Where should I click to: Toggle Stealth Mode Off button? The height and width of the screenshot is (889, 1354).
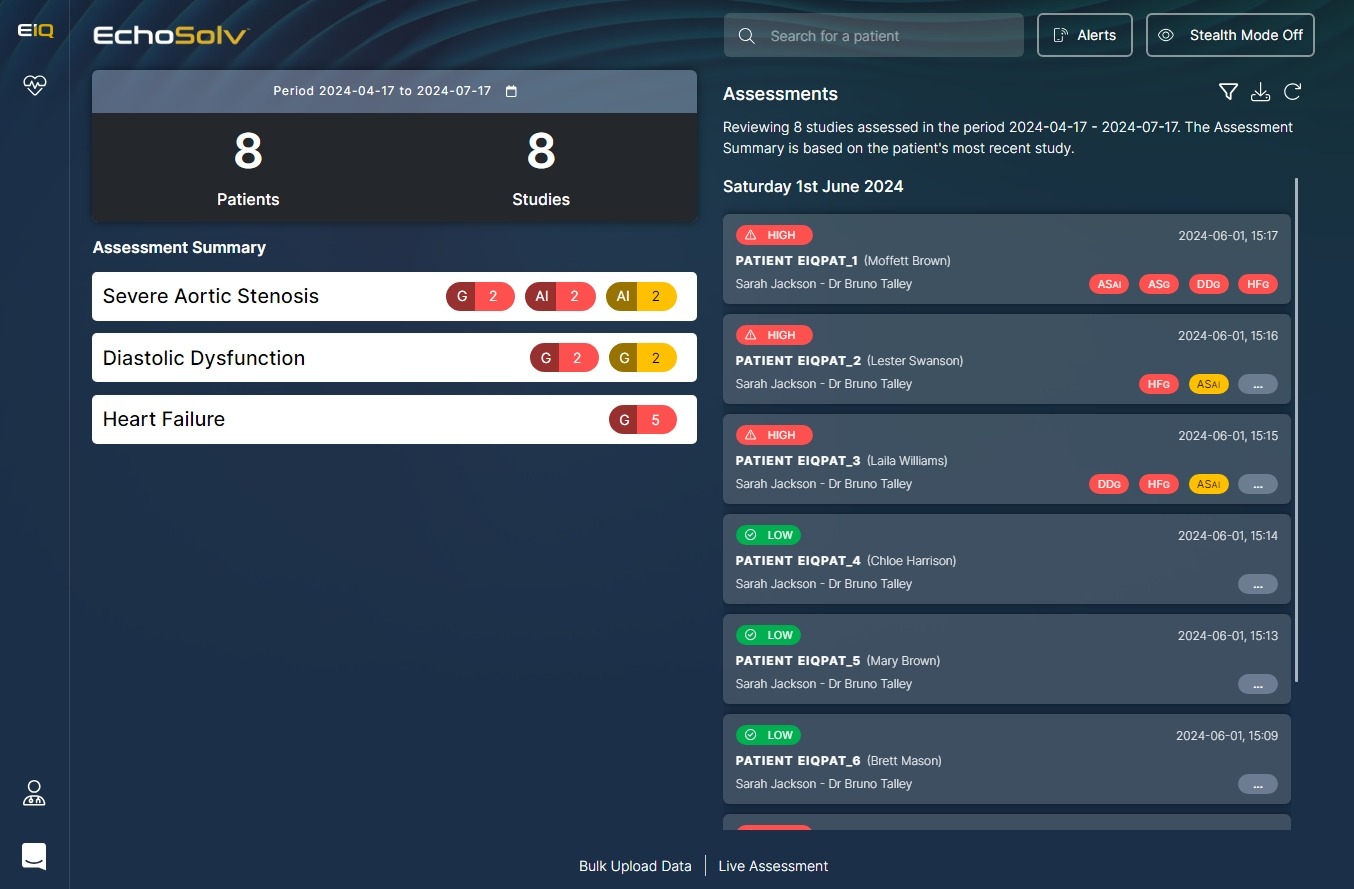(1230, 35)
